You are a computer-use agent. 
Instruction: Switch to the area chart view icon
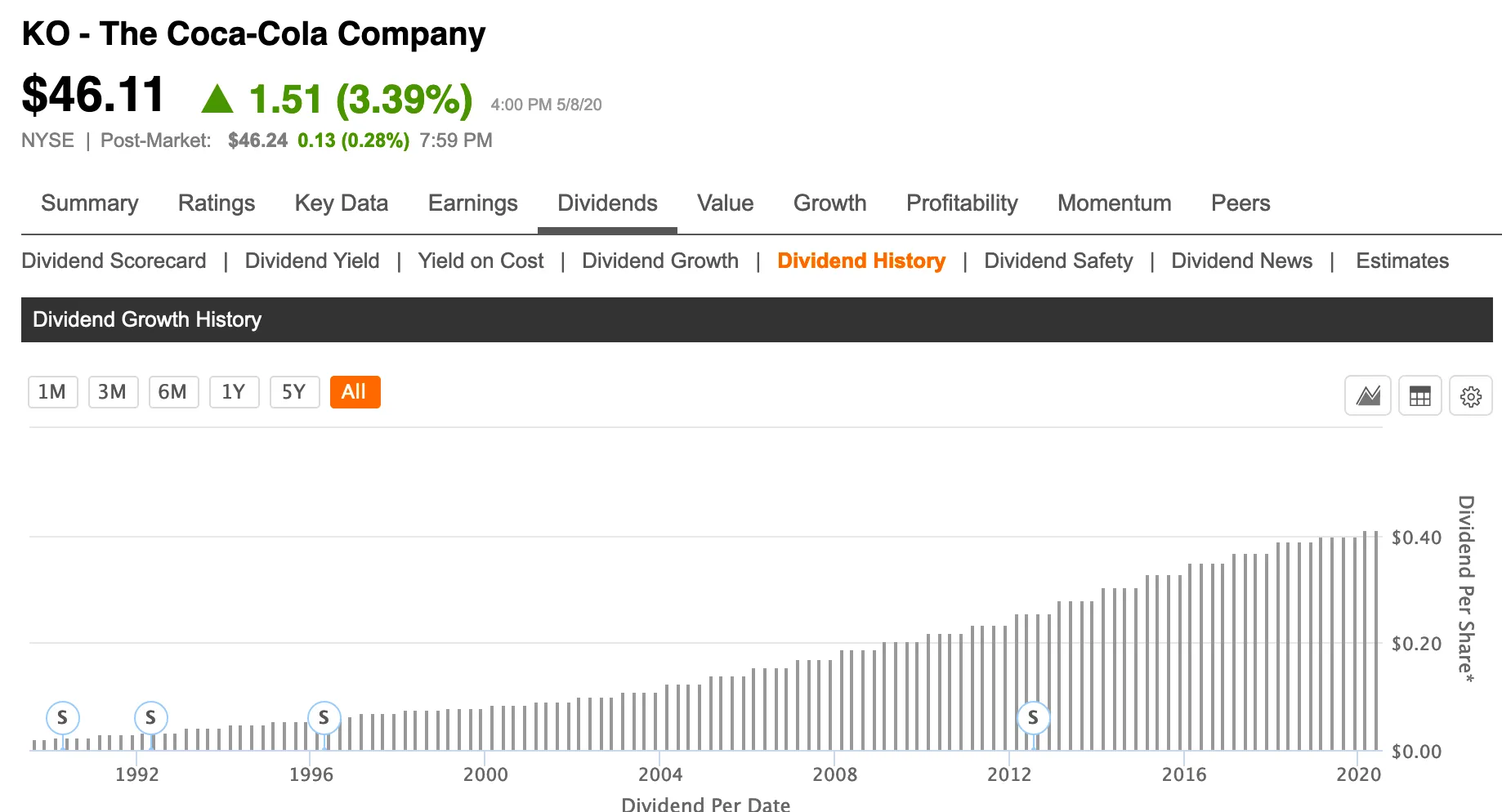(1368, 395)
